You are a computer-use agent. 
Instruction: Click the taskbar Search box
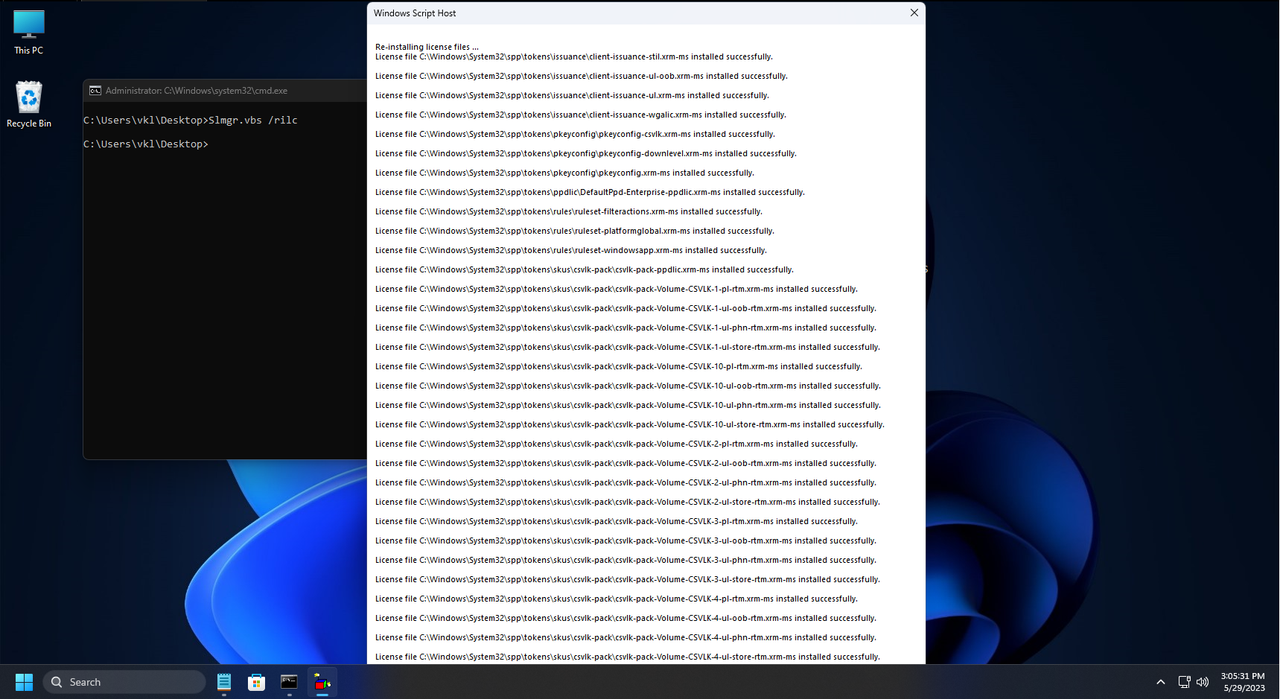124,682
